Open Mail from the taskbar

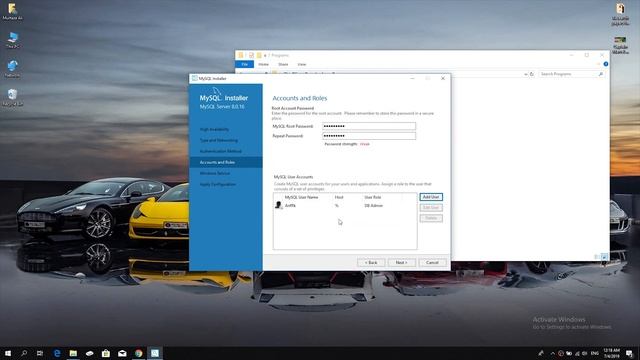(x=122, y=353)
